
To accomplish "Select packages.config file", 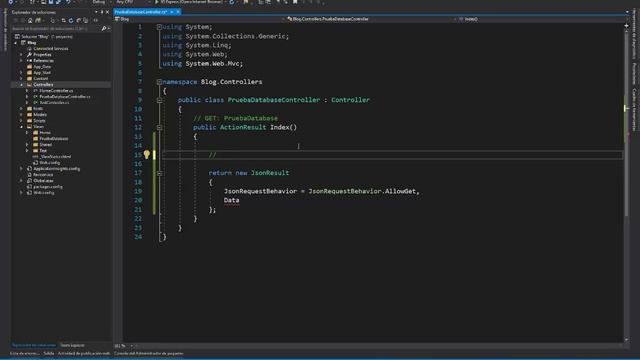I will click(x=48, y=187).
